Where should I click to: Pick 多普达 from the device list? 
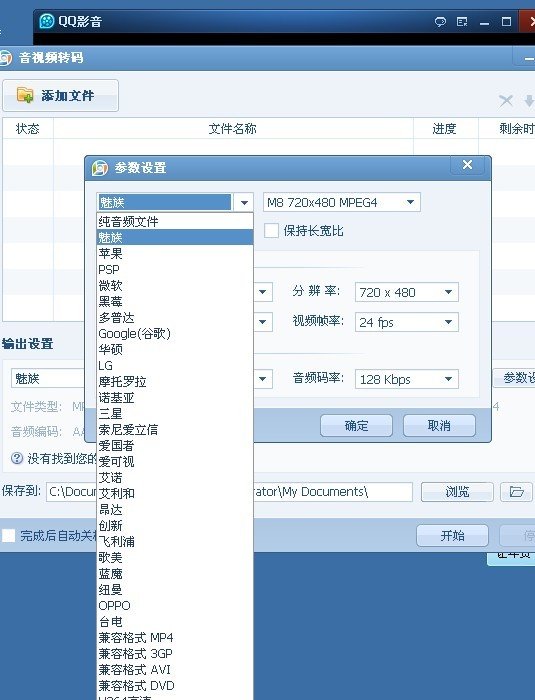(x=175, y=318)
